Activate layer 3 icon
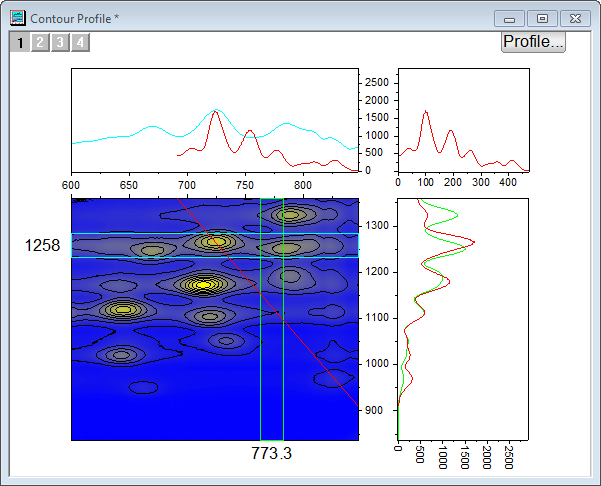Screen dimensions: 601x486 click(x=59, y=42)
